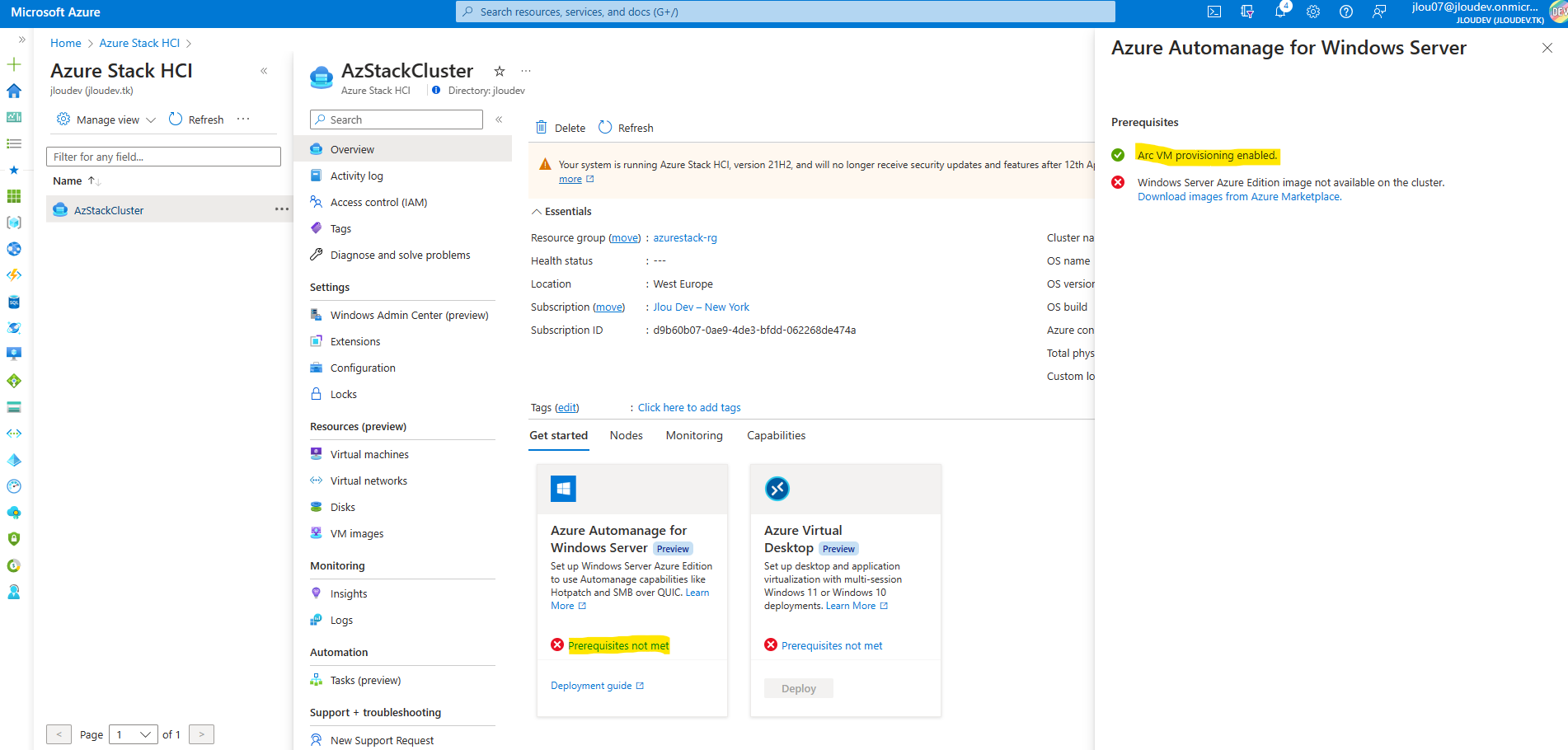Go to next page of results

coord(201,734)
